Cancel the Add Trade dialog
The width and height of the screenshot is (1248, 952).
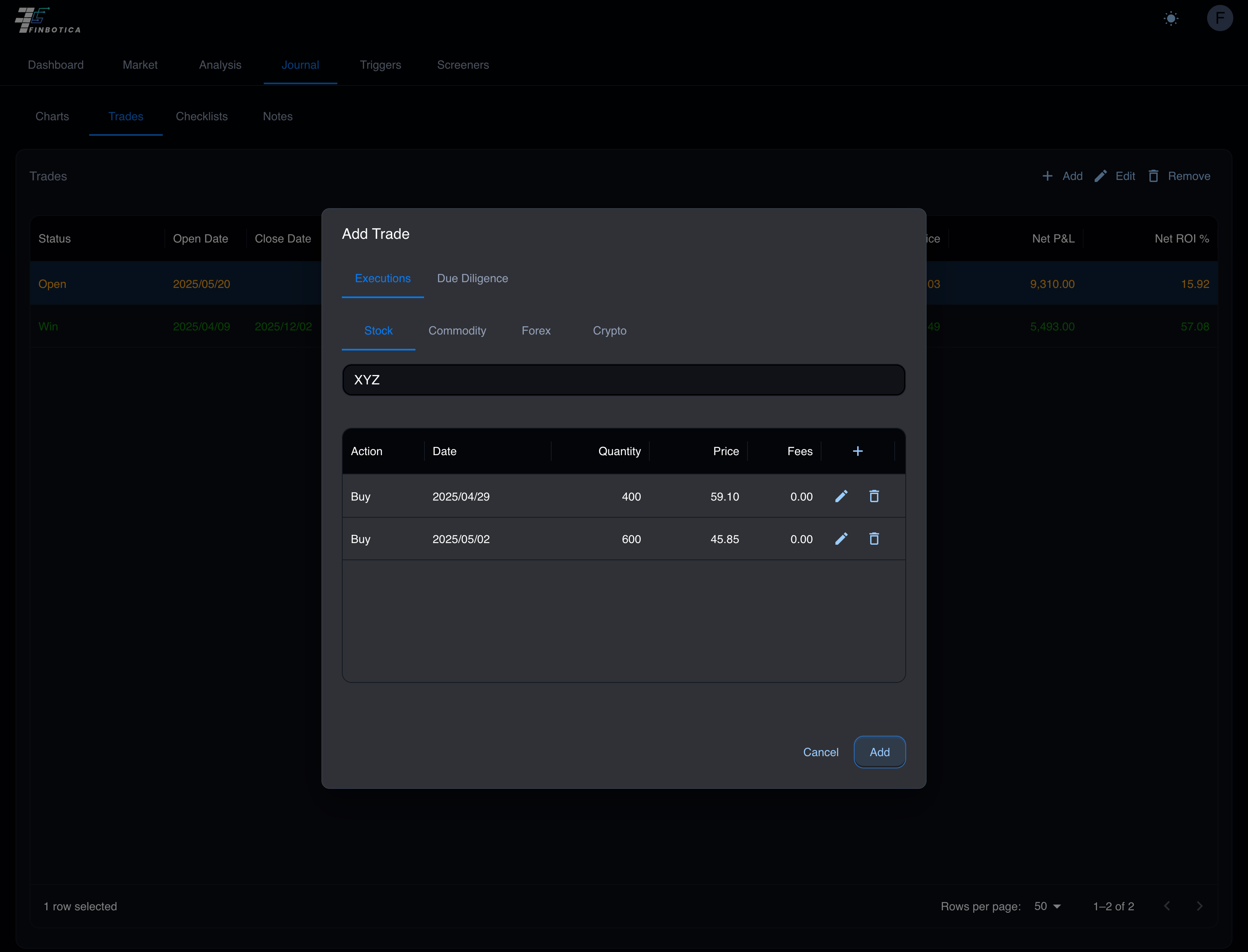point(820,752)
